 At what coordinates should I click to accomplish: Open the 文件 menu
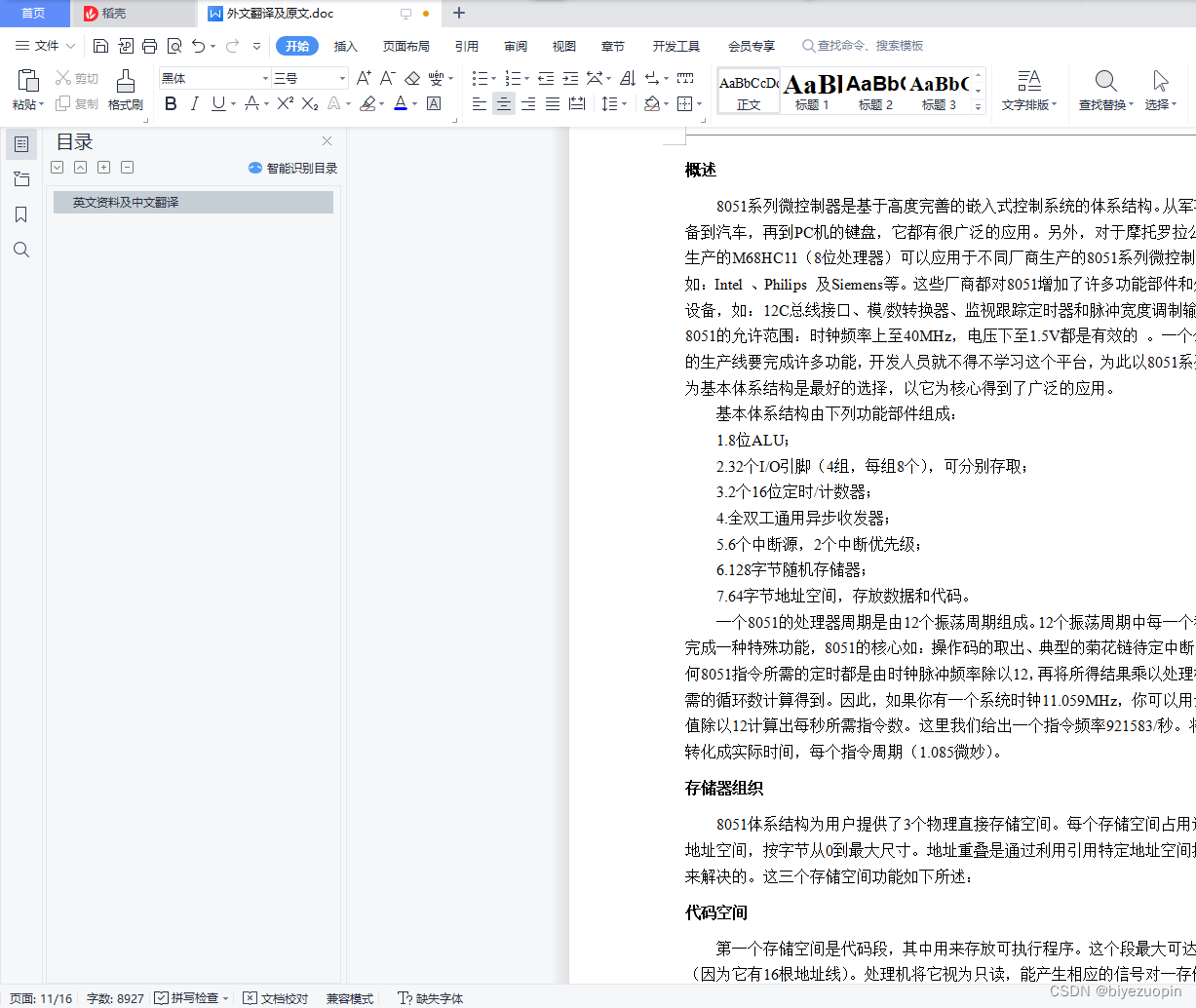point(47,45)
